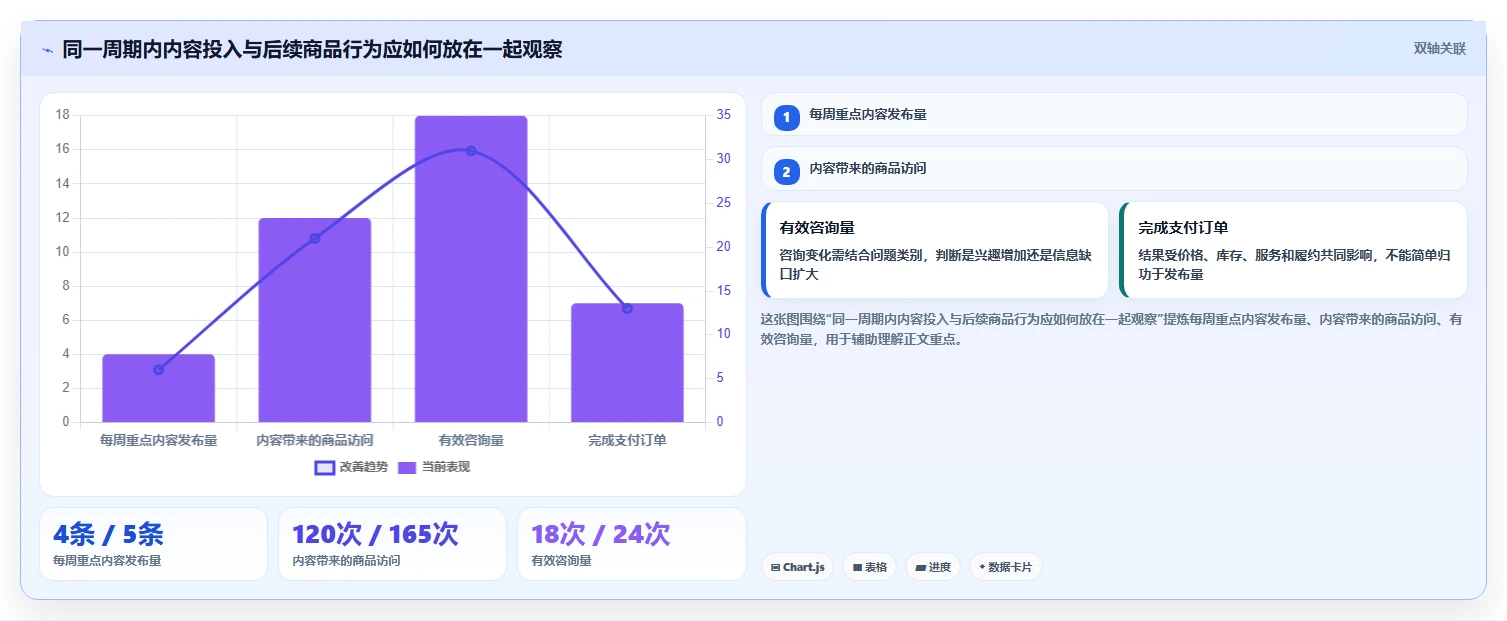The width and height of the screenshot is (1507, 621).
Task: Click the numbered badge 1 icon
Action: pos(786,117)
